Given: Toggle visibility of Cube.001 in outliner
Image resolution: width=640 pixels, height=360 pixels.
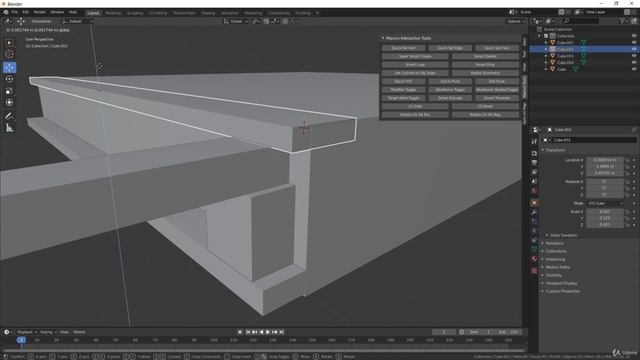Looking at the screenshot, I should tap(634, 42).
